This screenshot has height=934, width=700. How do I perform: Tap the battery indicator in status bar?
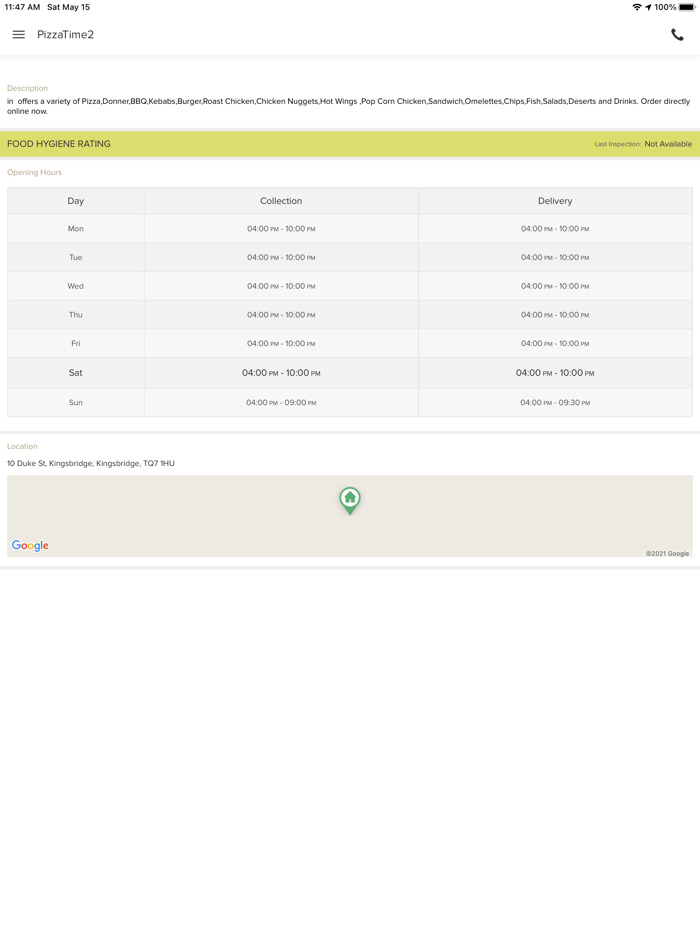(x=687, y=7)
